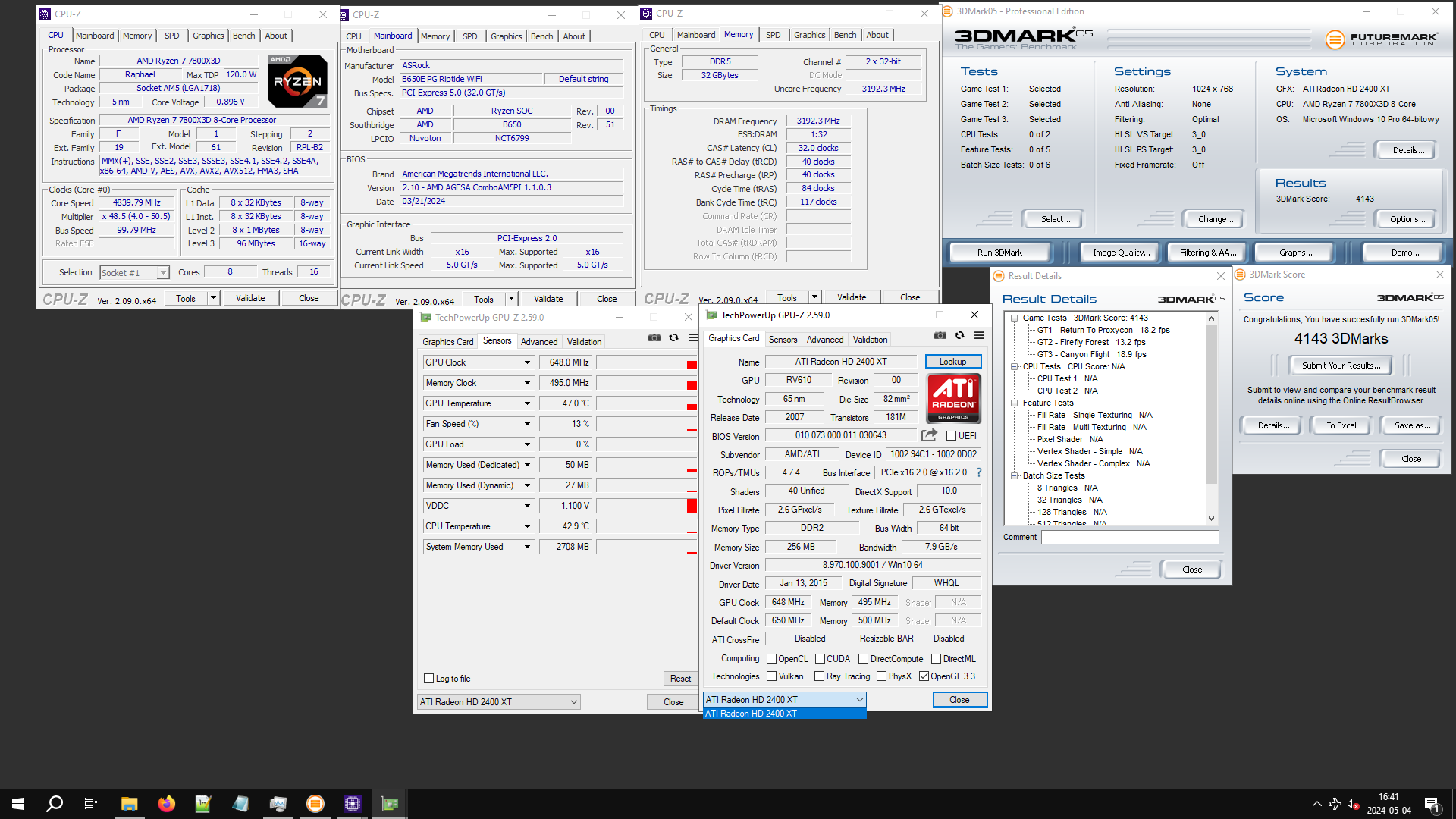Switch to 3DMark05 taskbar icon
This screenshot has height=819, width=1456.
pyautogui.click(x=315, y=804)
